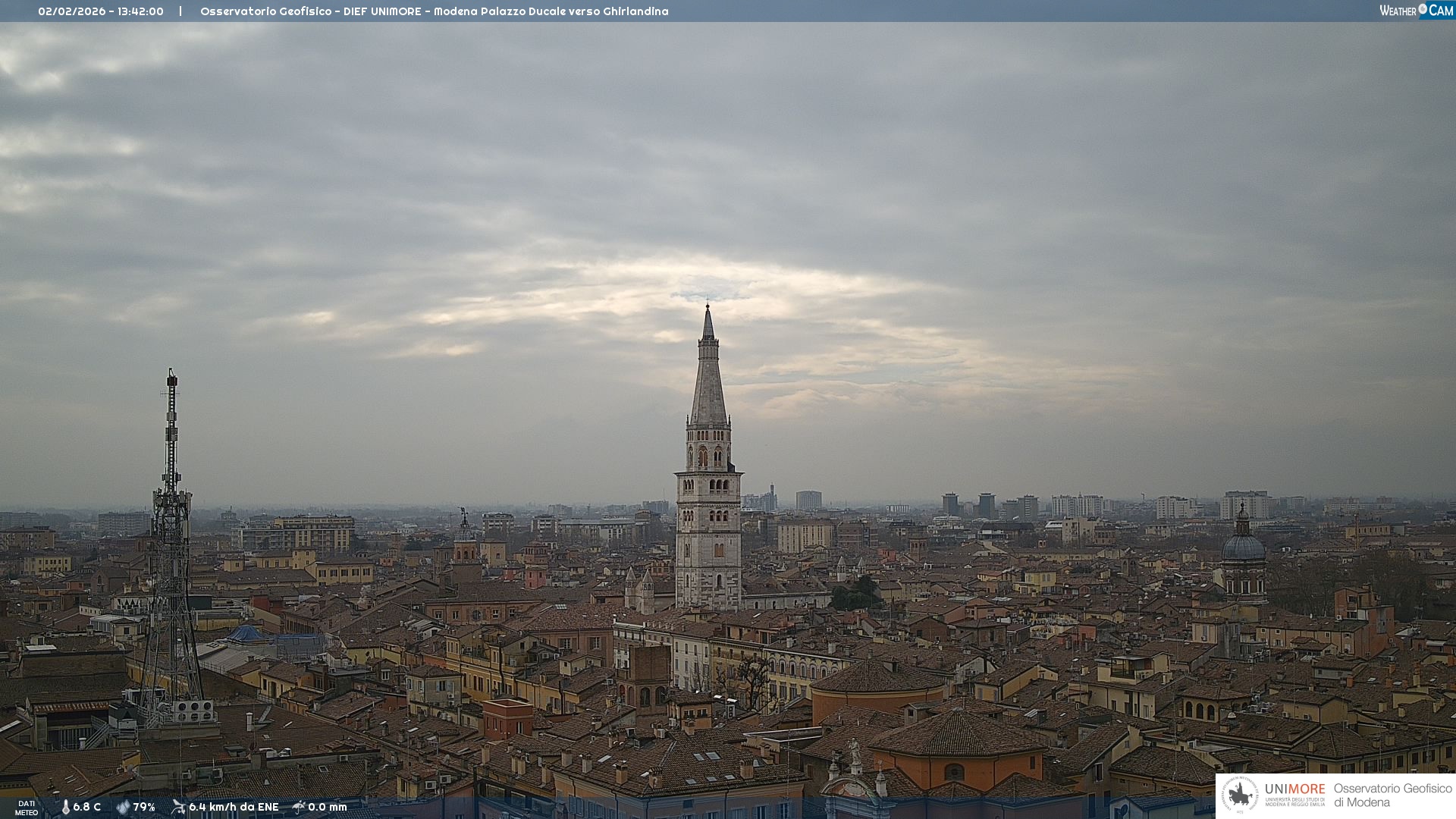Open the Osservatorio Geofisico di Modena link
1456x819 pixels.
pos(1392,795)
